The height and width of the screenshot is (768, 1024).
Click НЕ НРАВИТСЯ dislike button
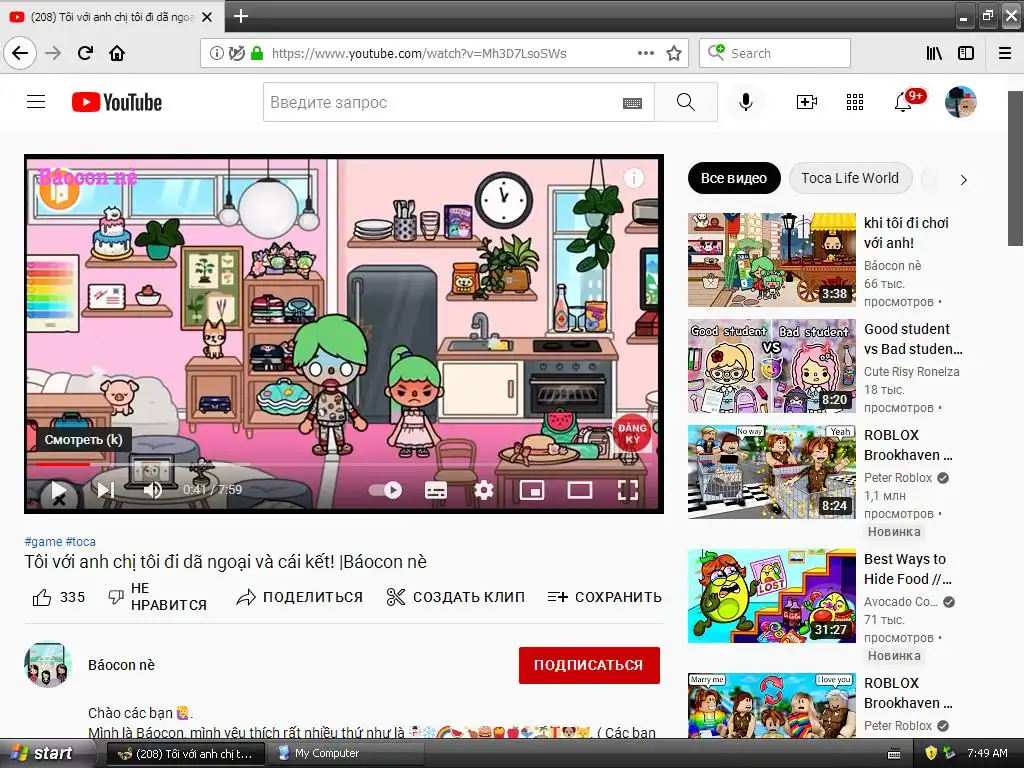157,597
